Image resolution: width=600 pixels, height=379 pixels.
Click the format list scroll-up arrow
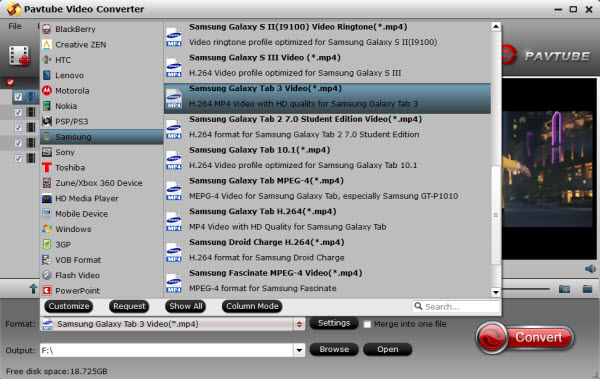496,26
